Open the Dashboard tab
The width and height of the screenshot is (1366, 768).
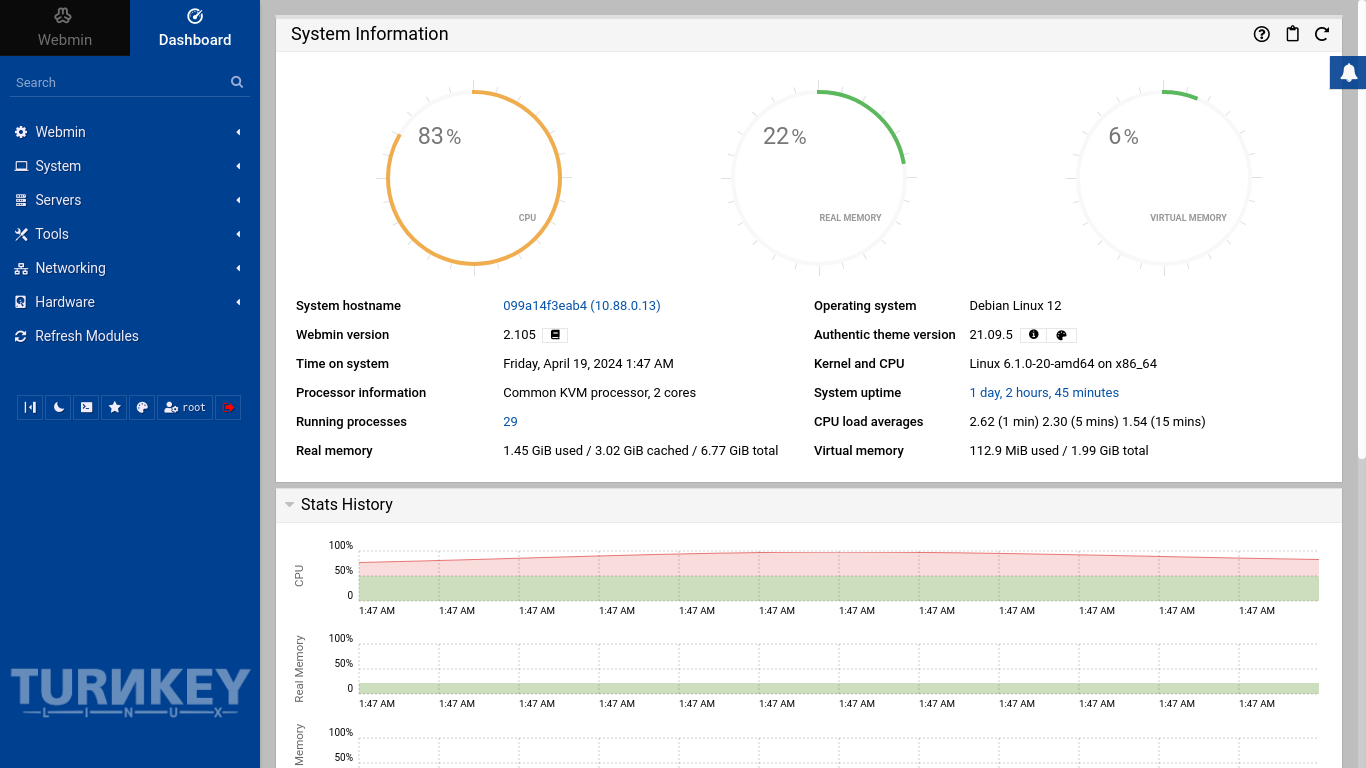point(194,28)
